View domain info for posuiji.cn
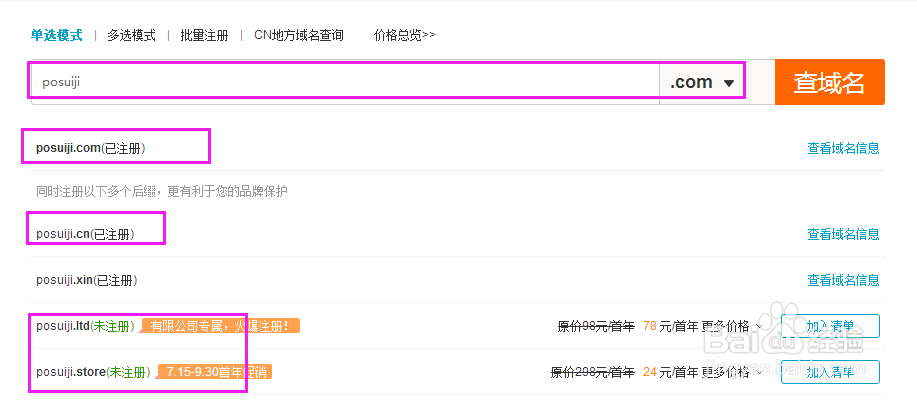The width and height of the screenshot is (917, 400). [843, 234]
